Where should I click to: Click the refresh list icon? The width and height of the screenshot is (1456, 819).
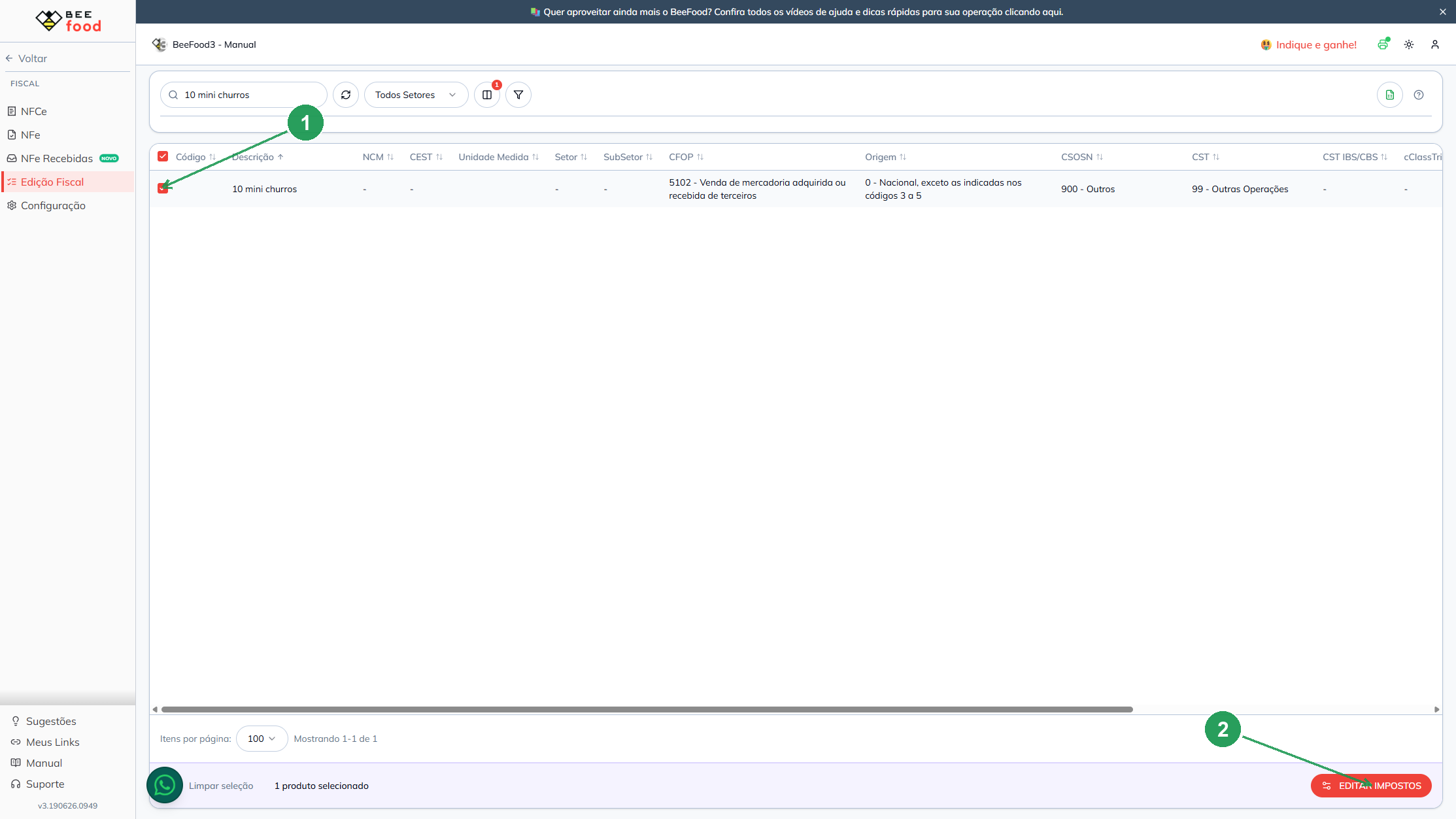(x=346, y=95)
